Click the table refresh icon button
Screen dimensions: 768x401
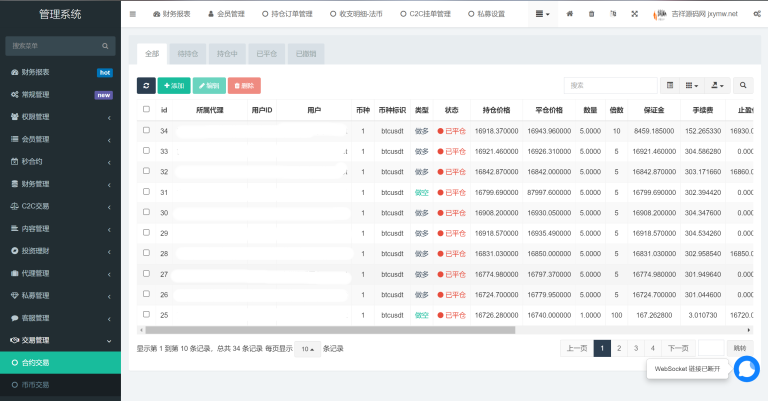click(x=146, y=86)
